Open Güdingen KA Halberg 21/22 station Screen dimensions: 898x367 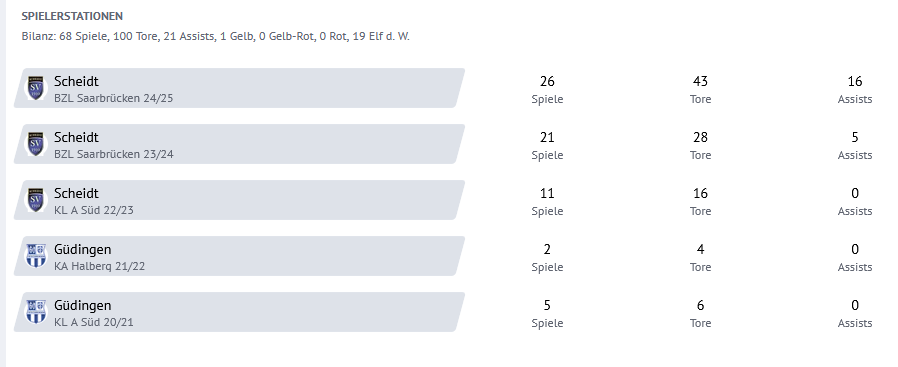[x=239, y=256]
